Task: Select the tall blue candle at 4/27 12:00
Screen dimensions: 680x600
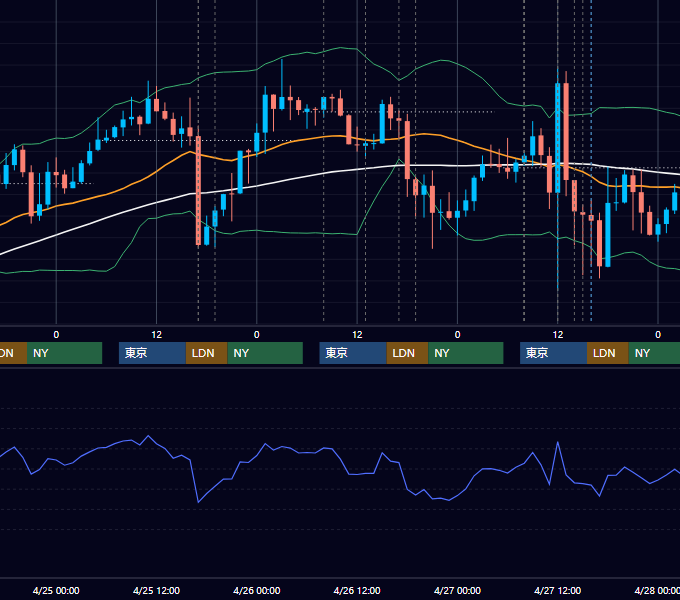Action: [558, 138]
